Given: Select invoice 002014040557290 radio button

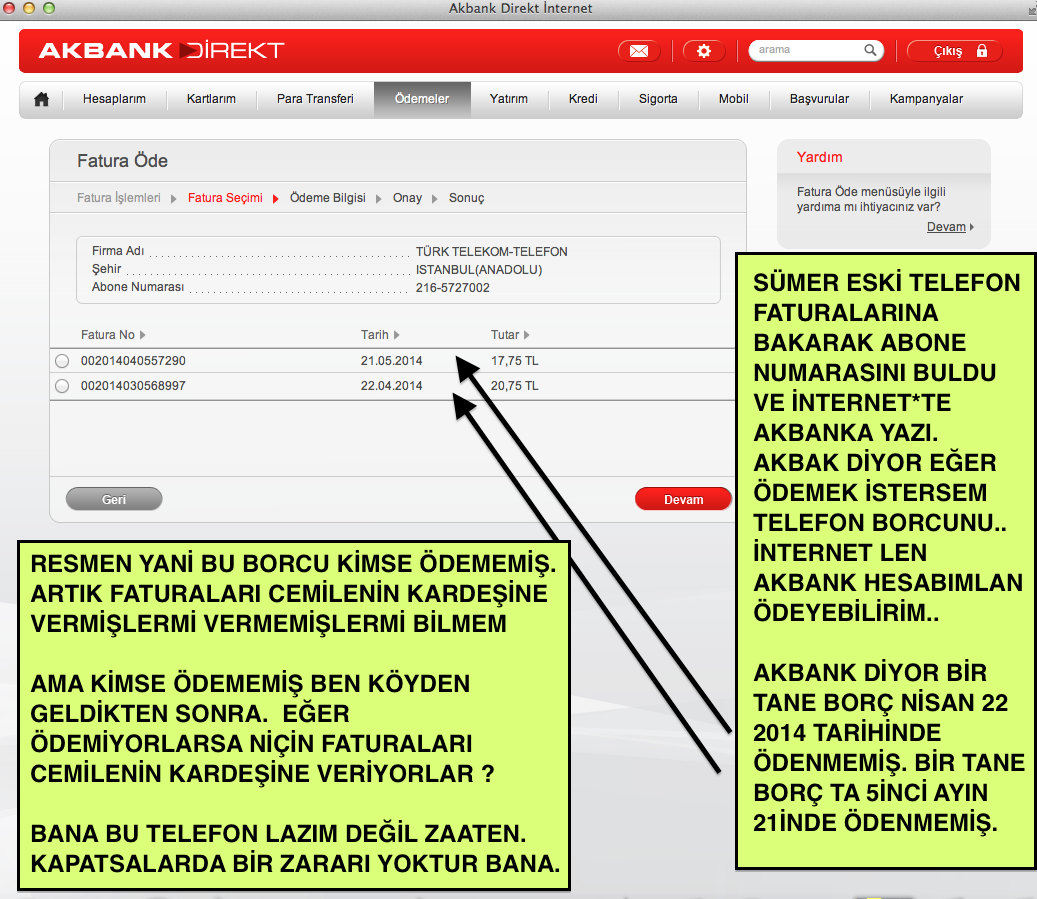Looking at the screenshot, I should pos(62,361).
